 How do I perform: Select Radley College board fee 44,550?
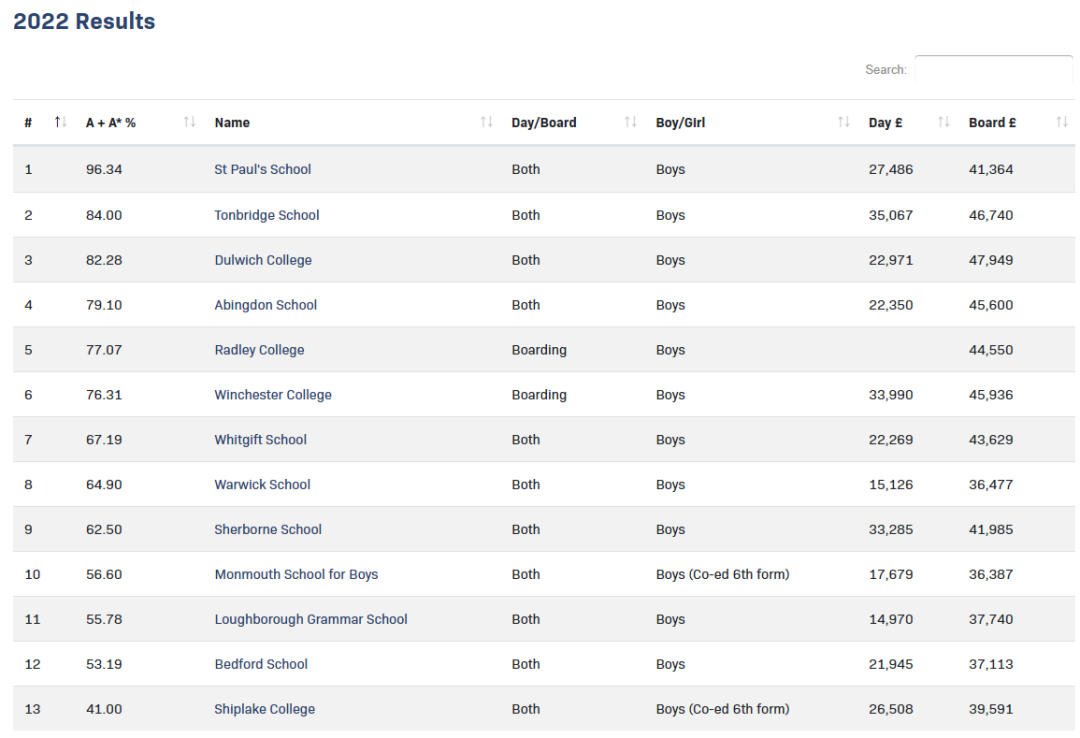(x=991, y=350)
